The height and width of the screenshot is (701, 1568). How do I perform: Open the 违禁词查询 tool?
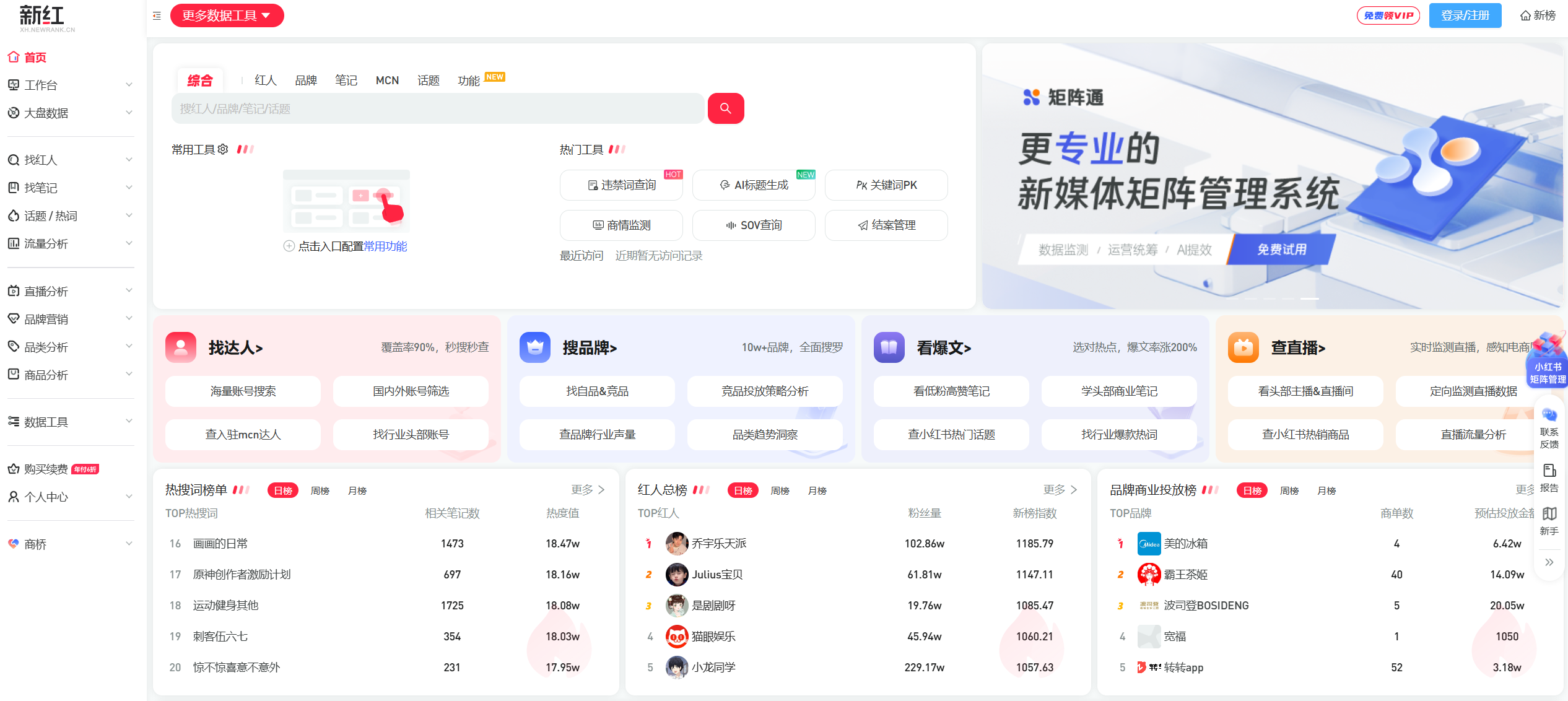(621, 185)
